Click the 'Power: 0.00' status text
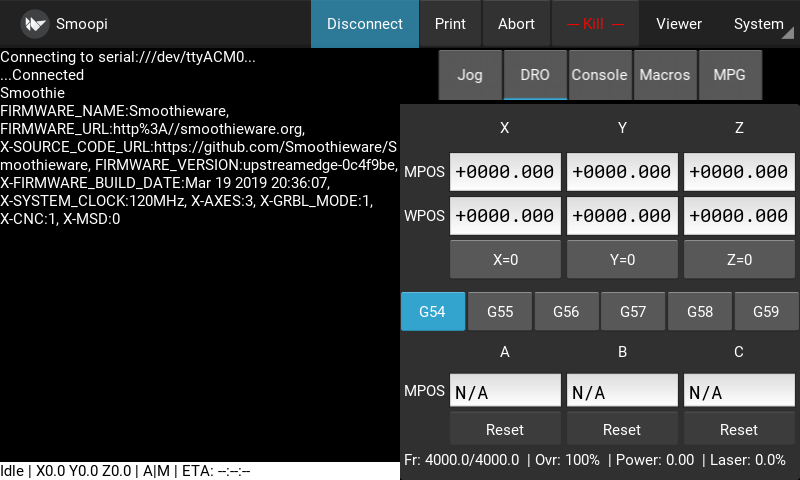The image size is (800, 480). point(655,460)
